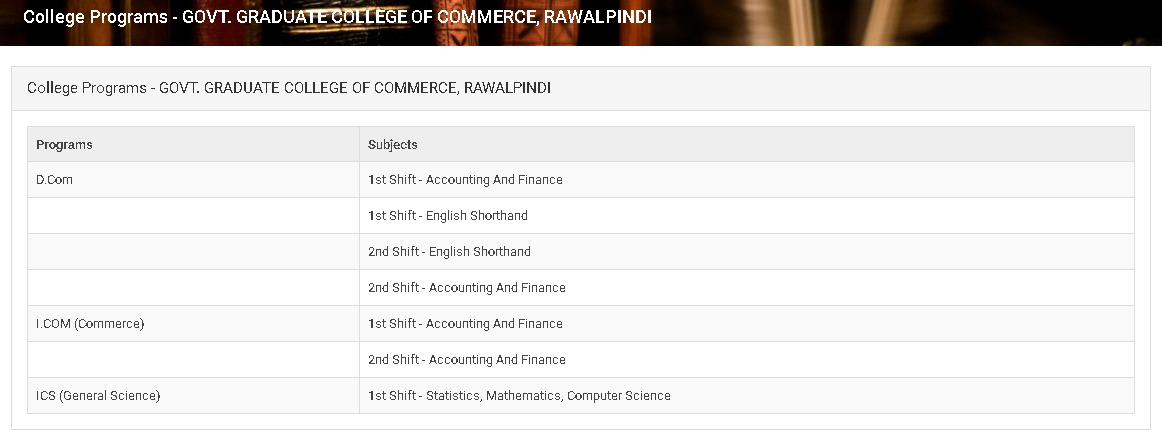The height and width of the screenshot is (436, 1162).
Task: Select I.COM row's 1st Shift Accounting And Finance
Action: point(465,324)
